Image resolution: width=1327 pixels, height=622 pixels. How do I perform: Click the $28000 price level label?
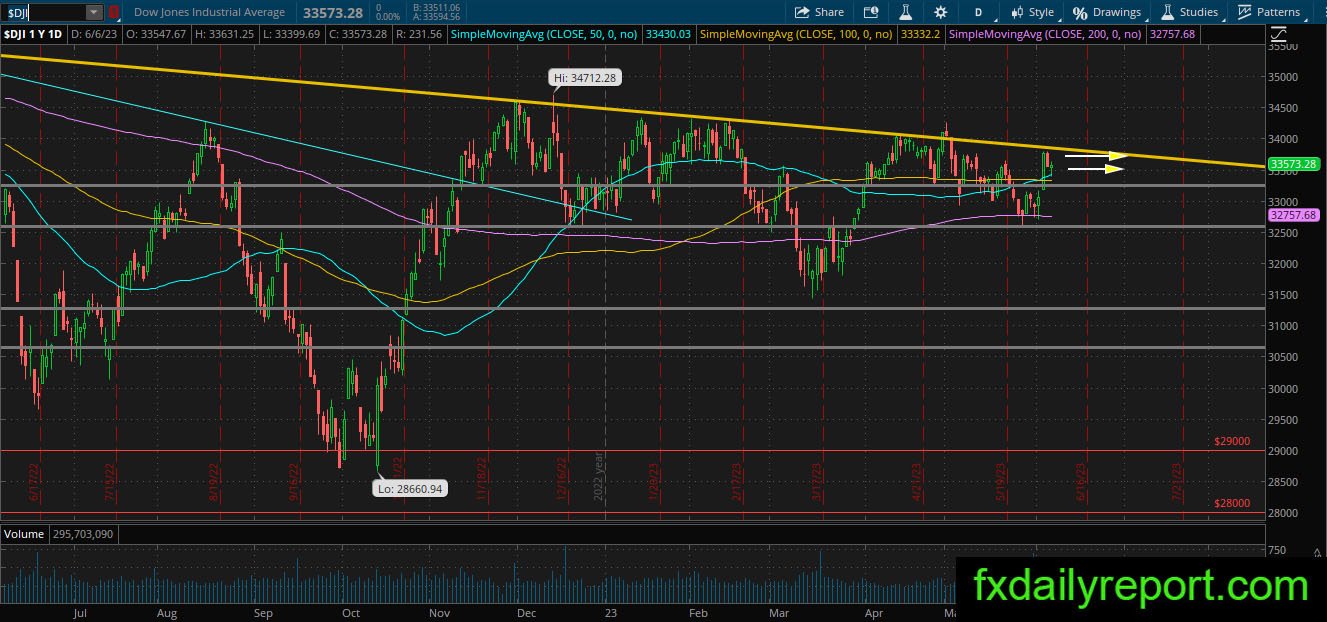click(x=1232, y=503)
